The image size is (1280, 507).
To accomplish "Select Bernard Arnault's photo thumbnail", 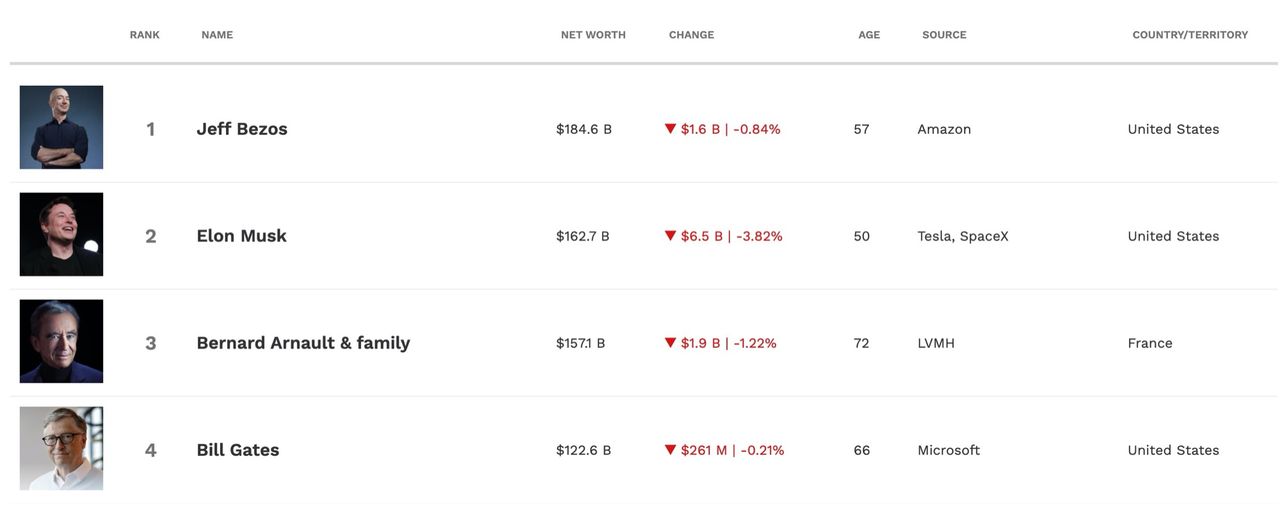I will [x=61, y=341].
